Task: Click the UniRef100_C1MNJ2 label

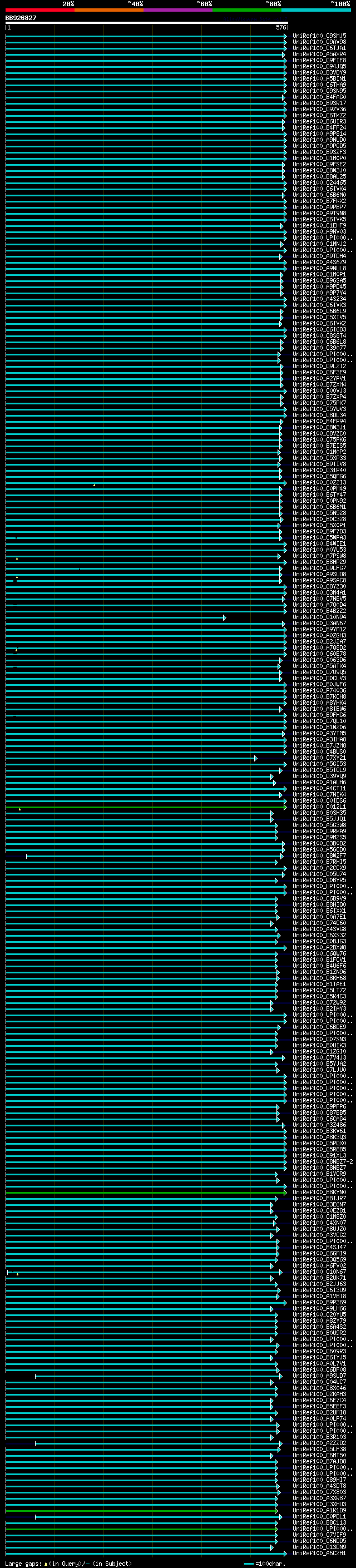Action: click(319, 244)
